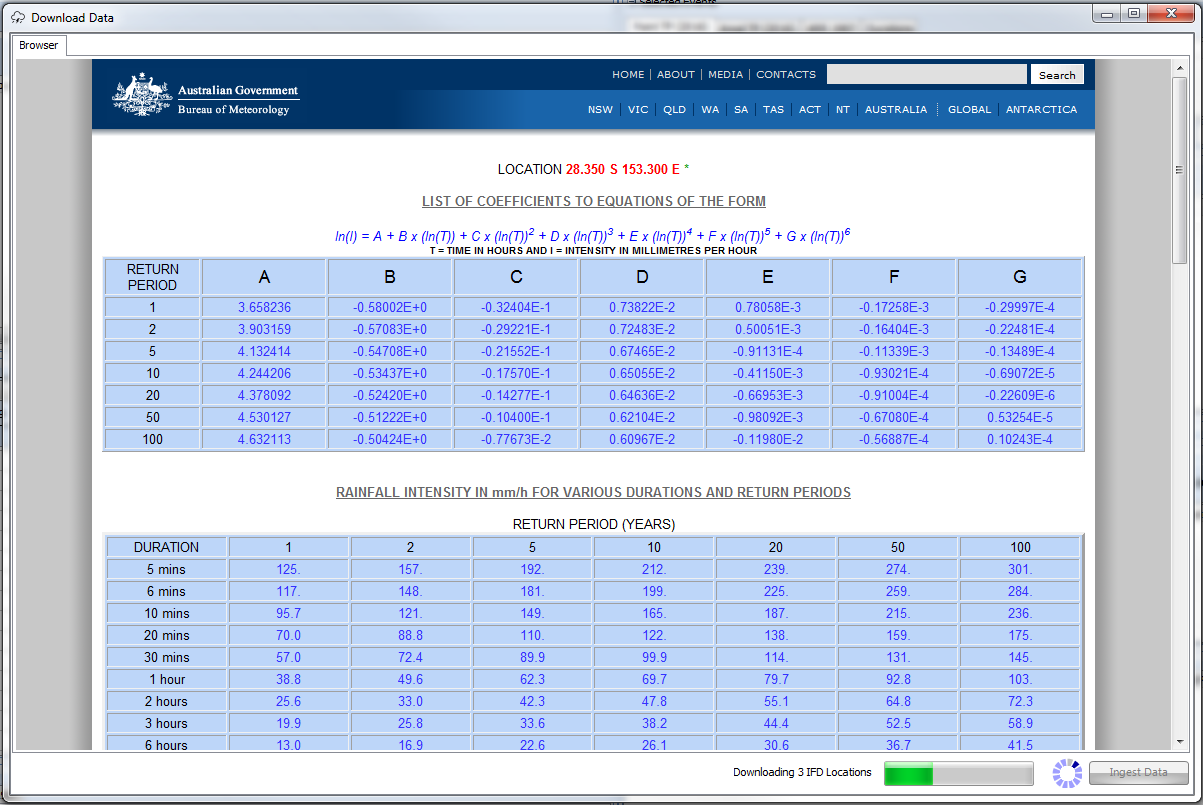Screen dimensions: 1203x805
Task: Click the loading spinner icon
Action: [x=1067, y=772]
